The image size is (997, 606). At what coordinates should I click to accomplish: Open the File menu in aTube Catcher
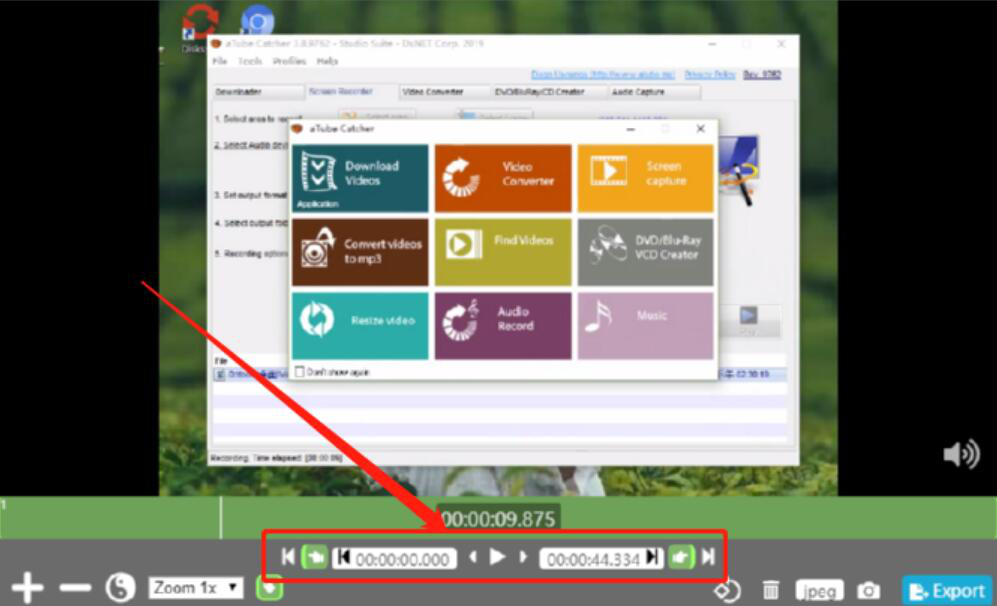(x=220, y=61)
